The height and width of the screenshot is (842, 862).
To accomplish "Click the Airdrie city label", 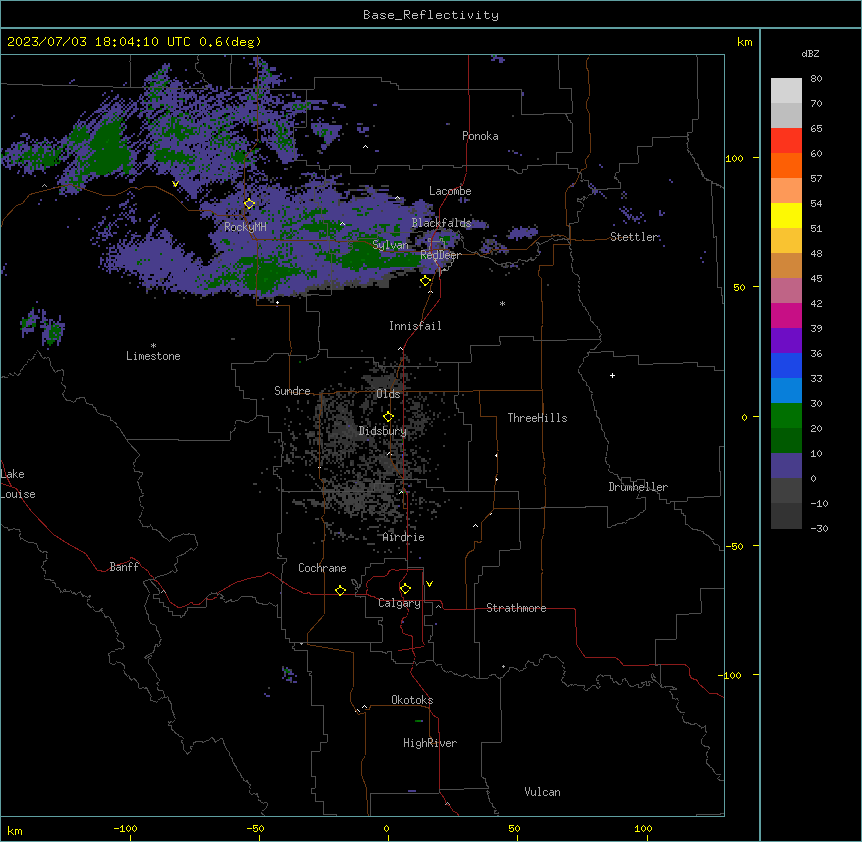I will [403, 537].
